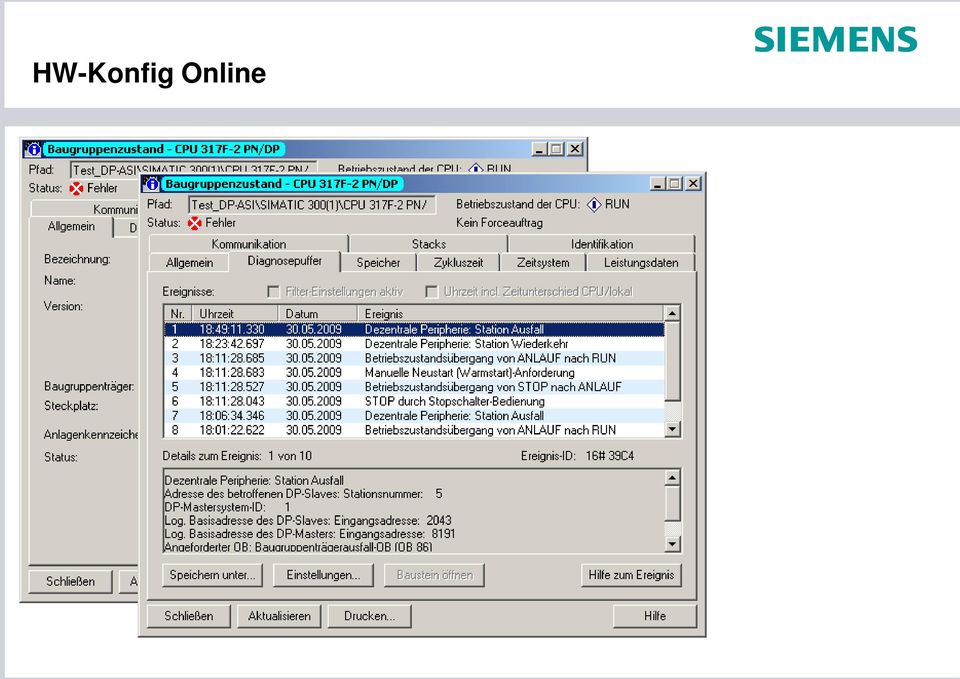Toggle Uhrzeit incl. Zeitunterschied CPU/lokal checkbox
The height and width of the screenshot is (679, 960).
point(432,292)
